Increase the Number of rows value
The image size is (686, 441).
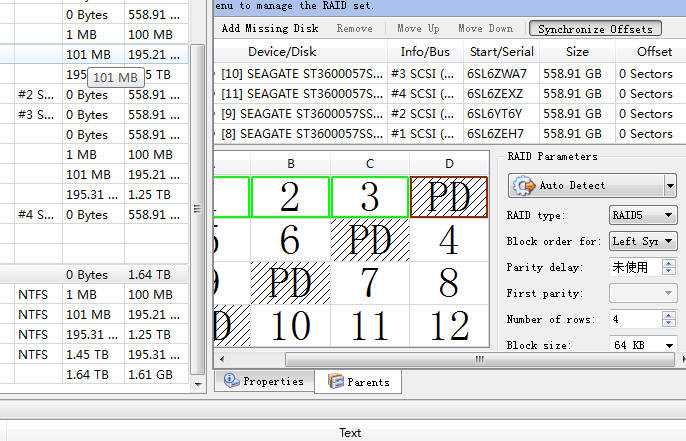(x=668, y=314)
